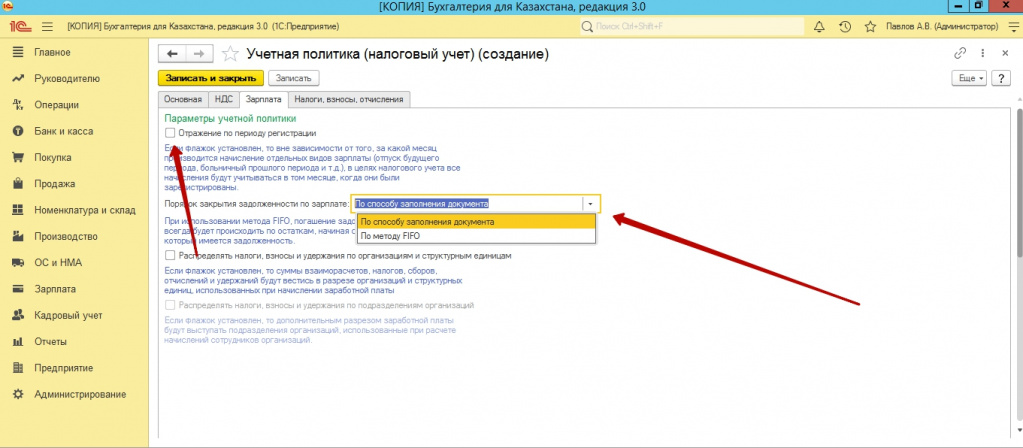The height and width of the screenshot is (448, 1023).
Task: Expand the Порядок закрытия задолженности dropdown arrow
Action: (x=590, y=203)
